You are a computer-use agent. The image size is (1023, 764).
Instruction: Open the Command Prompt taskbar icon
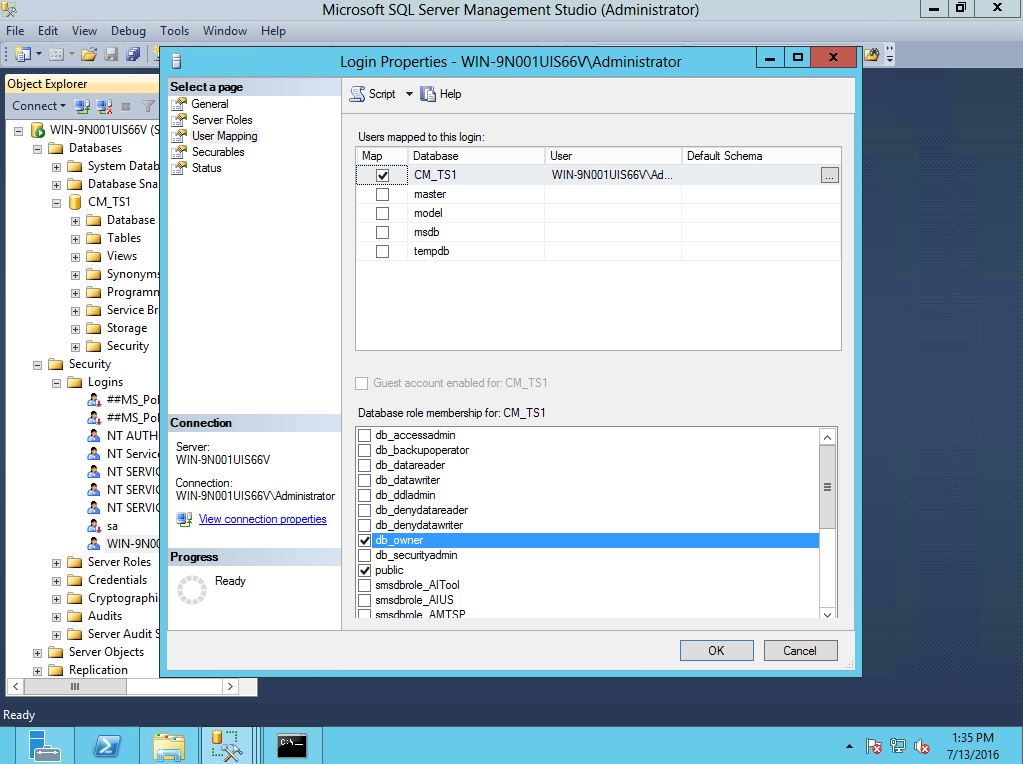(292, 746)
